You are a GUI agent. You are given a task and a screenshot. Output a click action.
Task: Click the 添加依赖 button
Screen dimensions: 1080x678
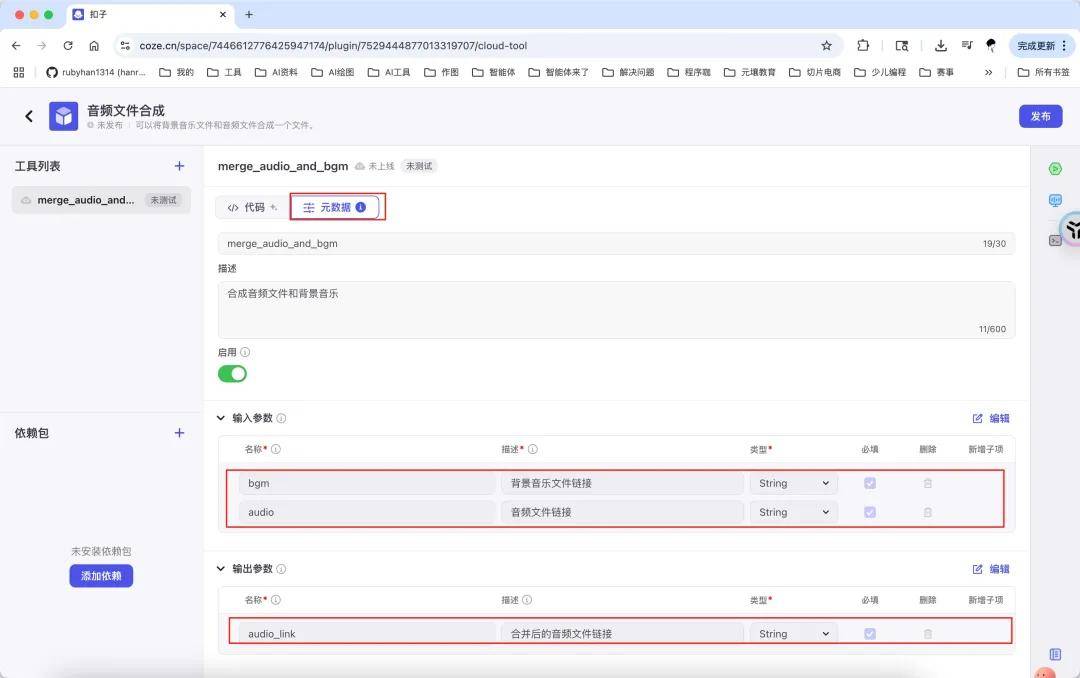click(x=101, y=576)
